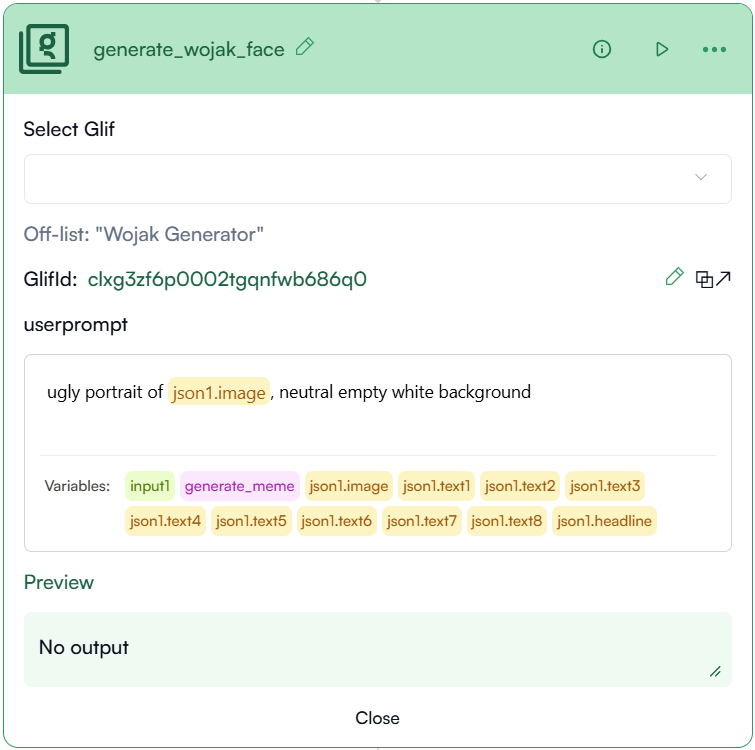755x750 pixels.
Task: Open the Glif in new window icon
Action: tap(713, 279)
